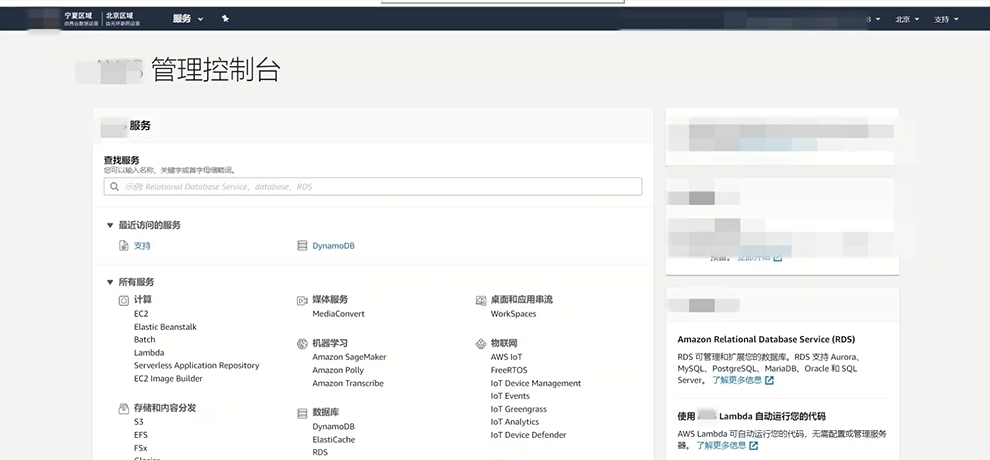This screenshot has width=990, height=460.
Task: Open the Amazon SageMaker service link
Action: pos(349,357)
